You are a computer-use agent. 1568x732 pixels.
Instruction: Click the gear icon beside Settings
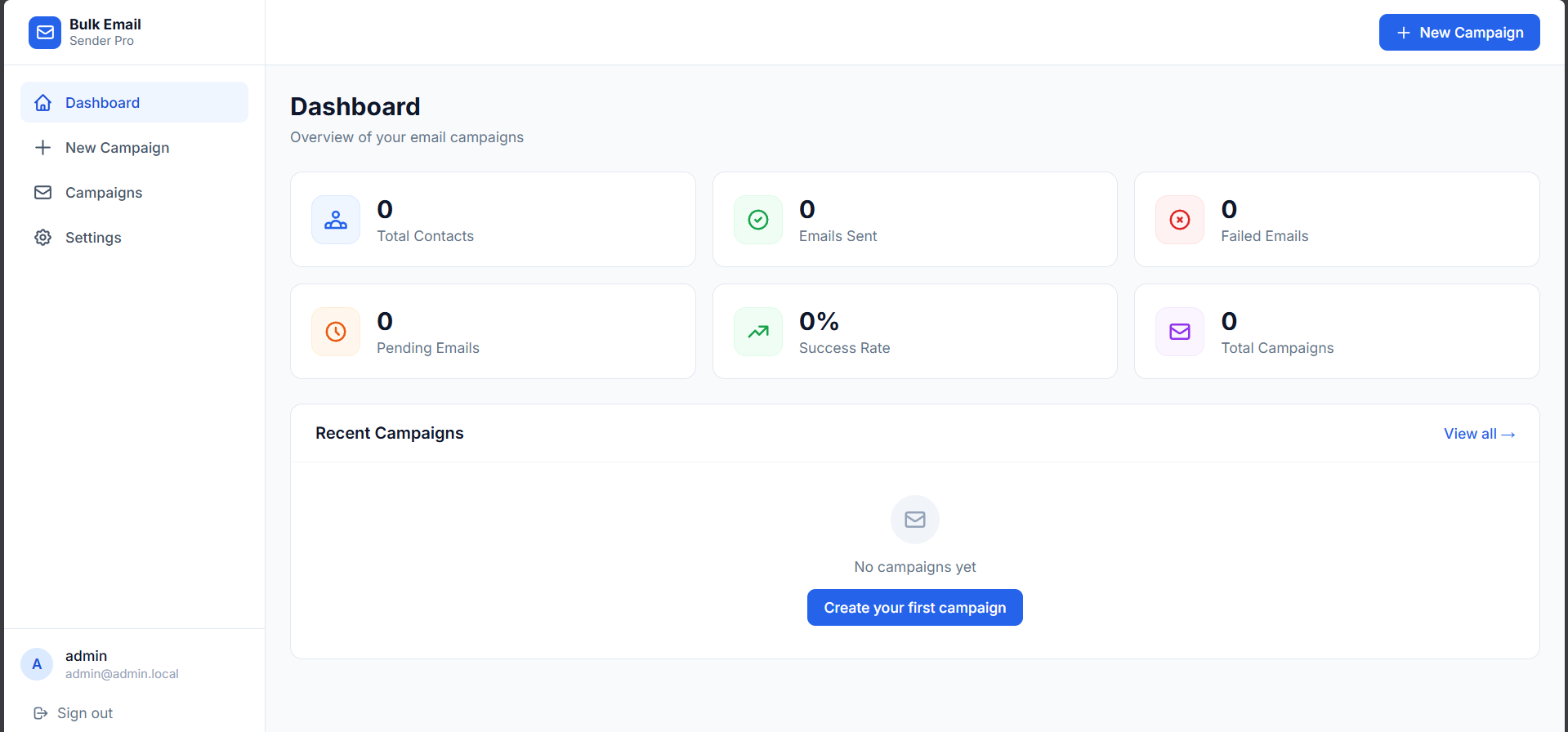coord(43,238)
